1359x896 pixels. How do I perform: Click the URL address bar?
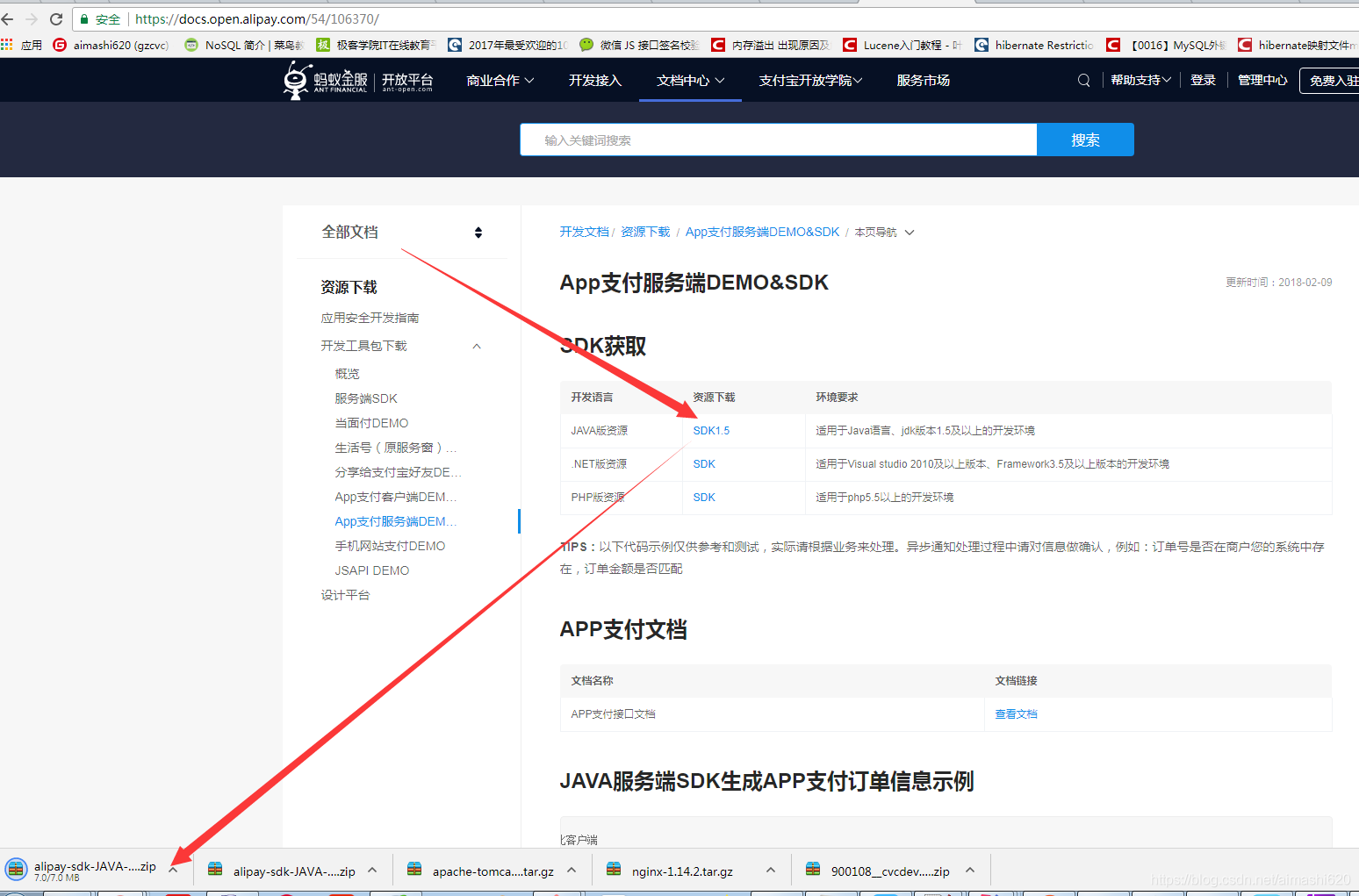[715, 18]
